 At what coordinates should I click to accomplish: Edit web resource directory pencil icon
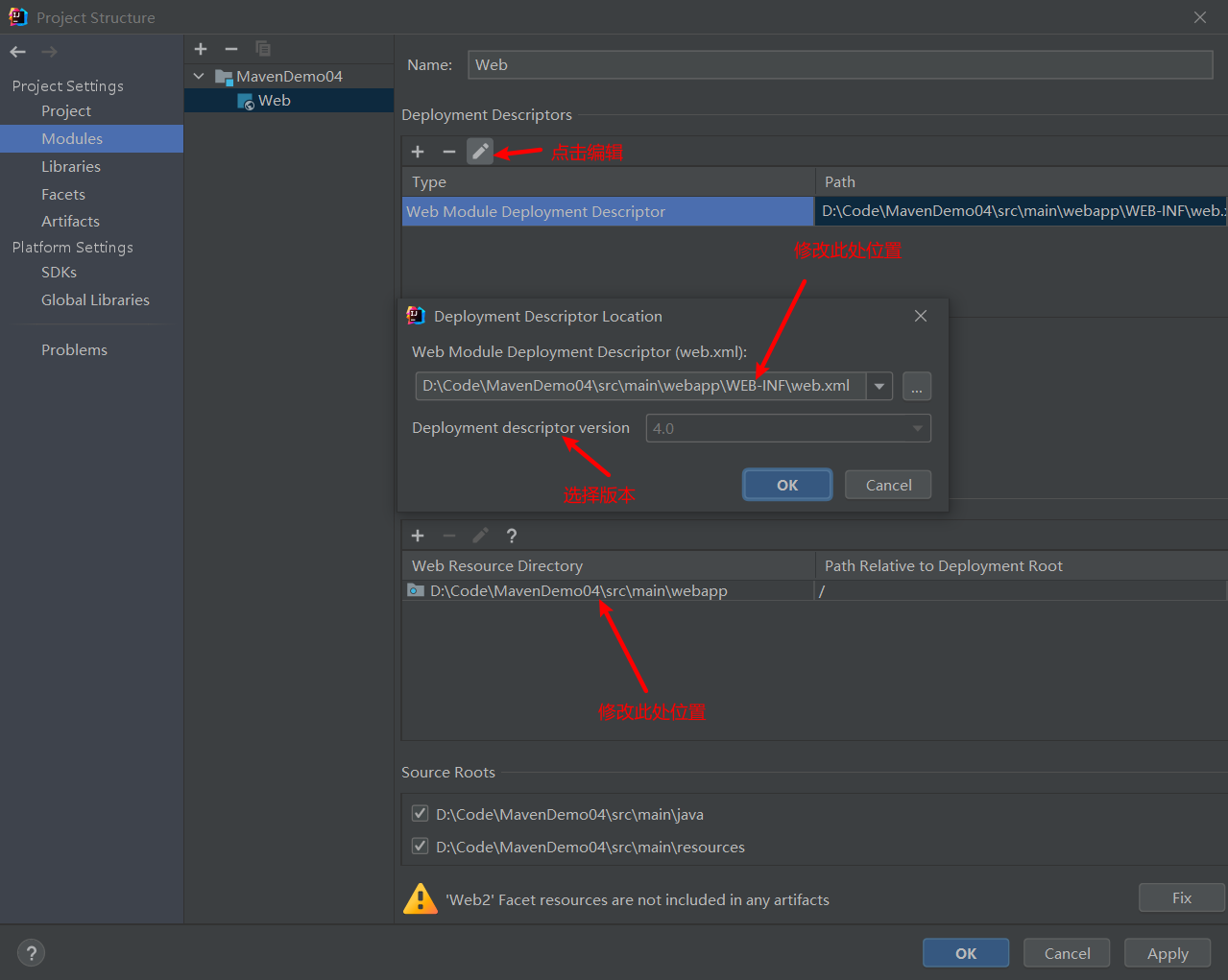point(480,536)
